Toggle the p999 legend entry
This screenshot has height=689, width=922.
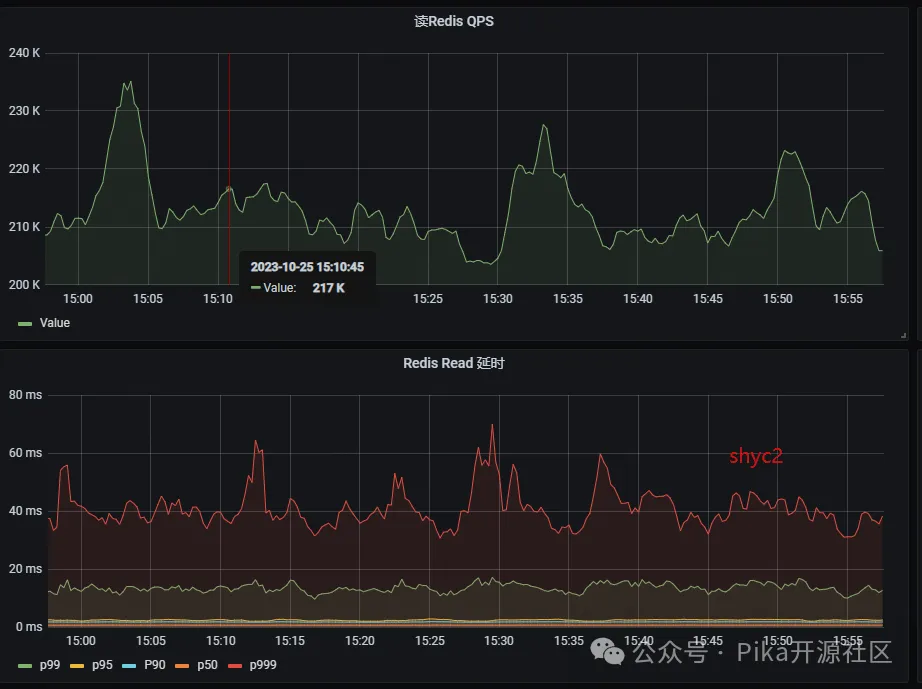(263, 665)
